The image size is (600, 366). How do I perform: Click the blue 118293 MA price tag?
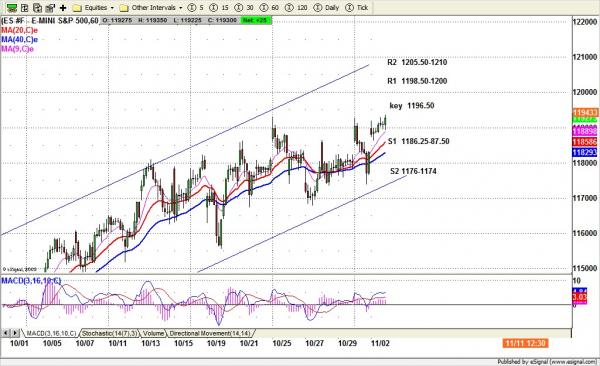pyautogui.click(x=585, y=152)
